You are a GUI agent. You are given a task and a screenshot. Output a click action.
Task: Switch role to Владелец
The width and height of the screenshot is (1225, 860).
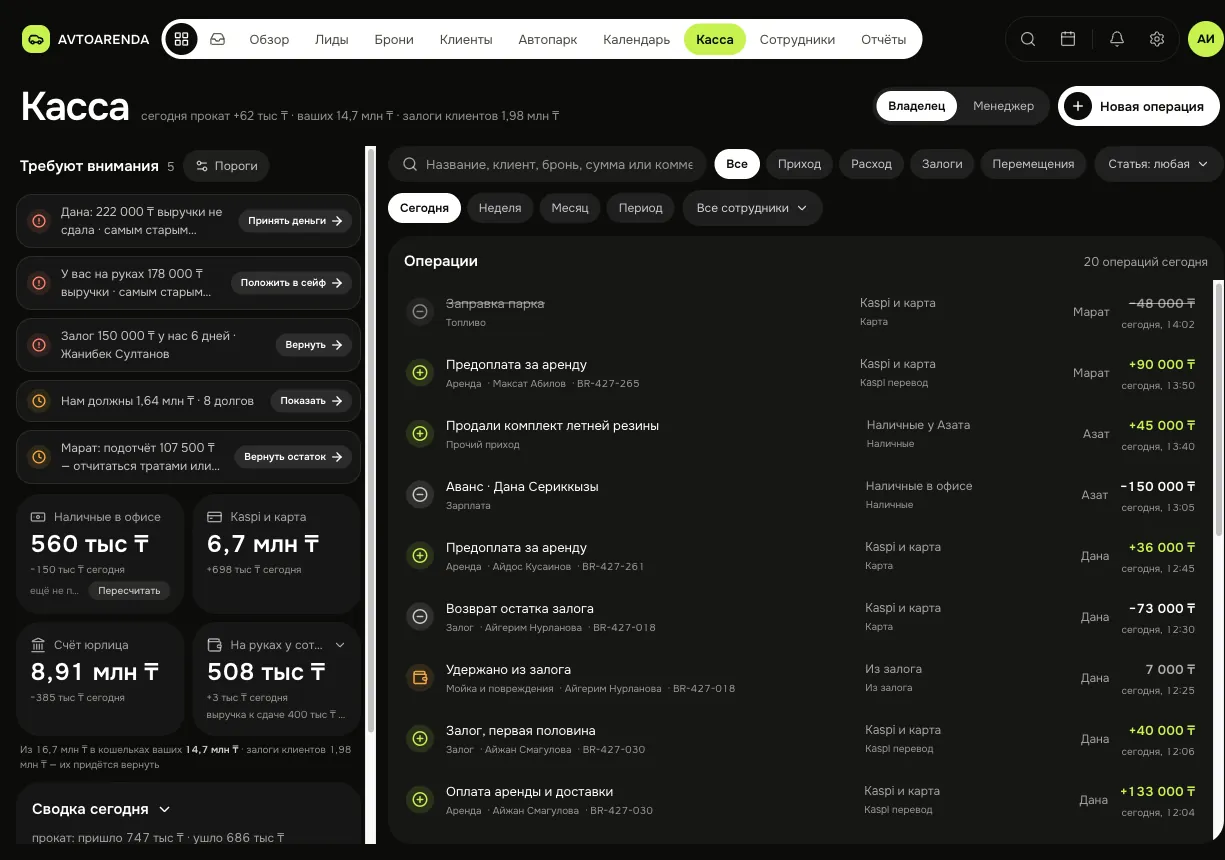pos(917,106)
